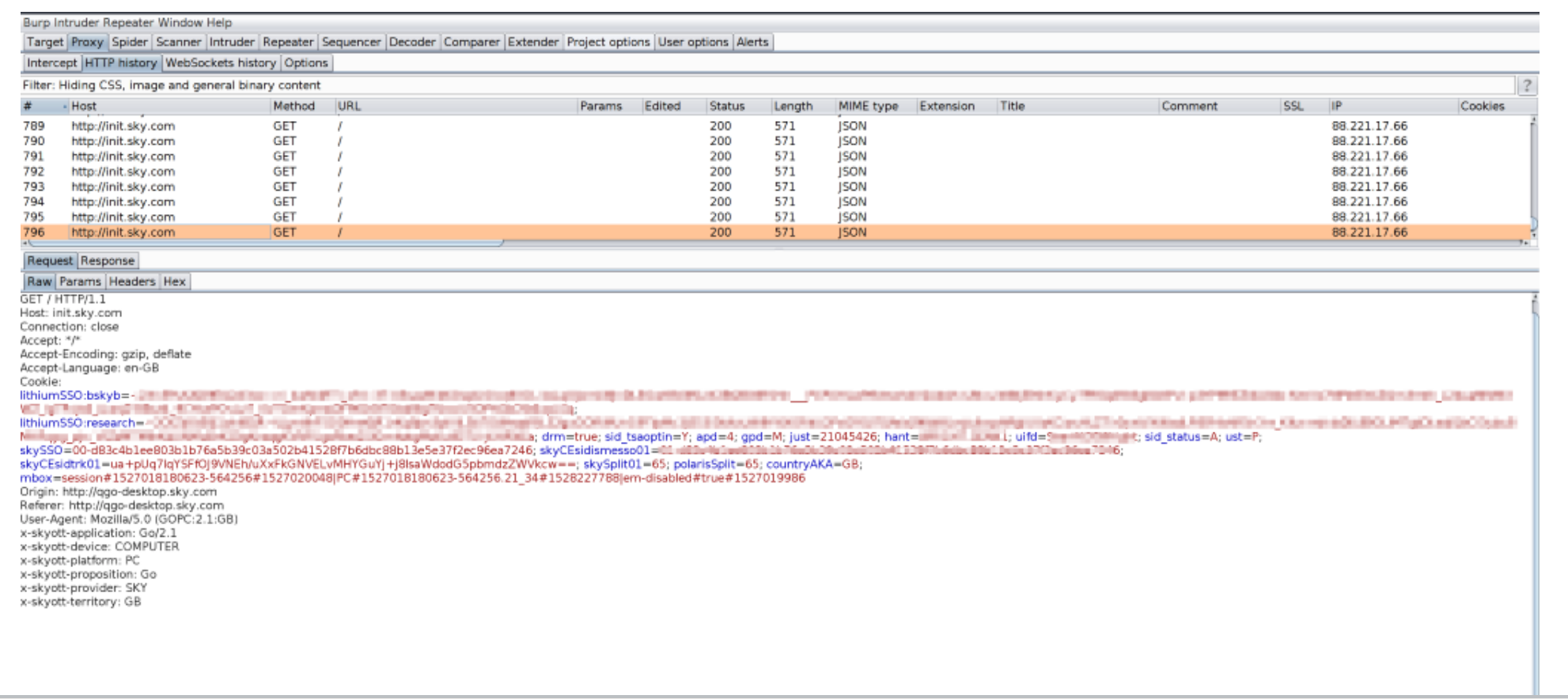Viewport: 1568px width, 699px height.
Task: Select history row number 789
Action: (775, 126)
